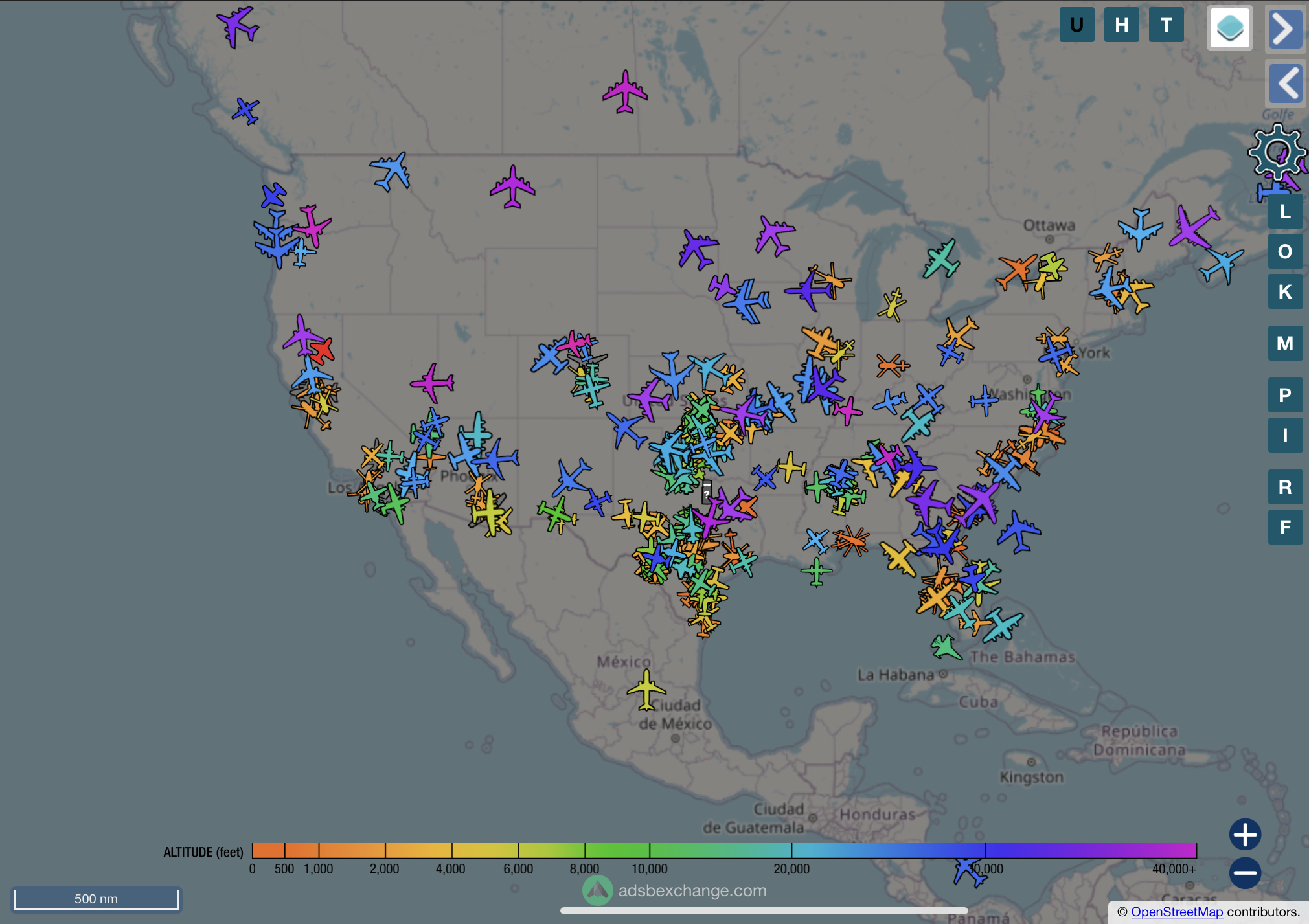Open the OpenStreetMap attribution link

click(x=1177, y=912)
